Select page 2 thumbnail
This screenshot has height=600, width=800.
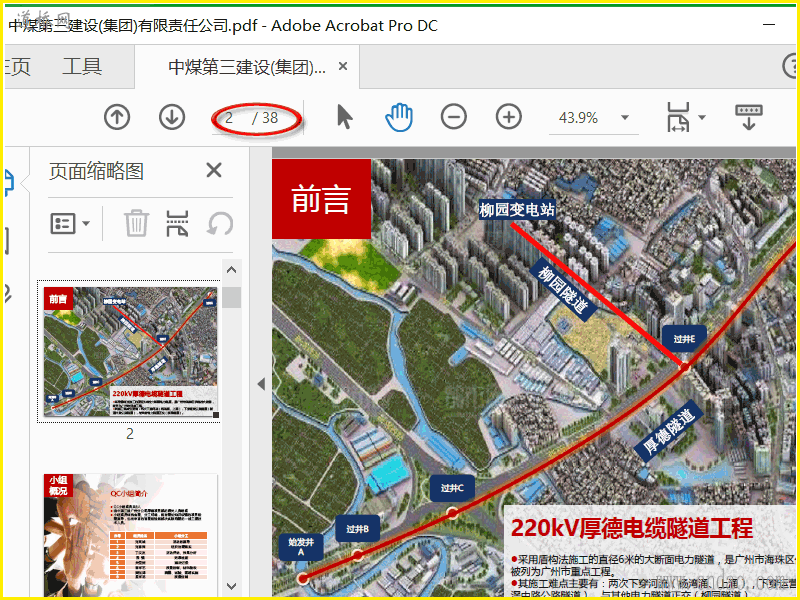(x=130, y=352)
